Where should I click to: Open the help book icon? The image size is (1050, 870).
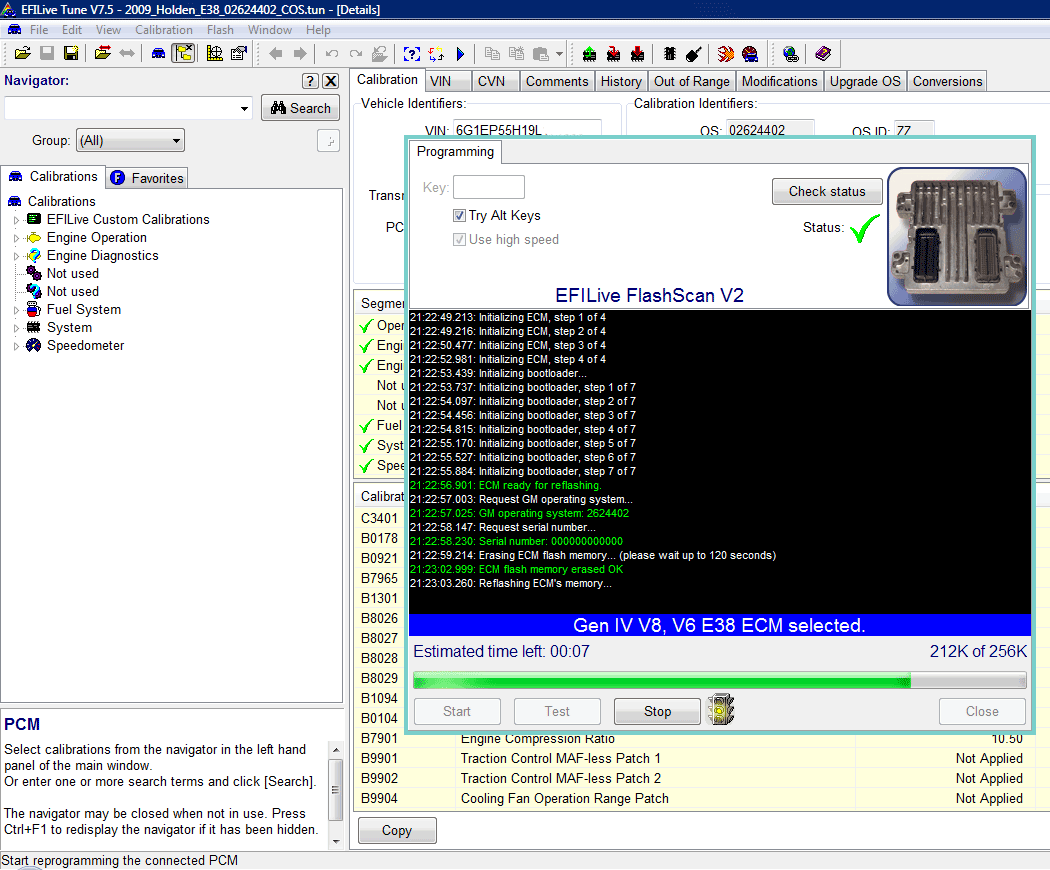[x=822, y=53]
